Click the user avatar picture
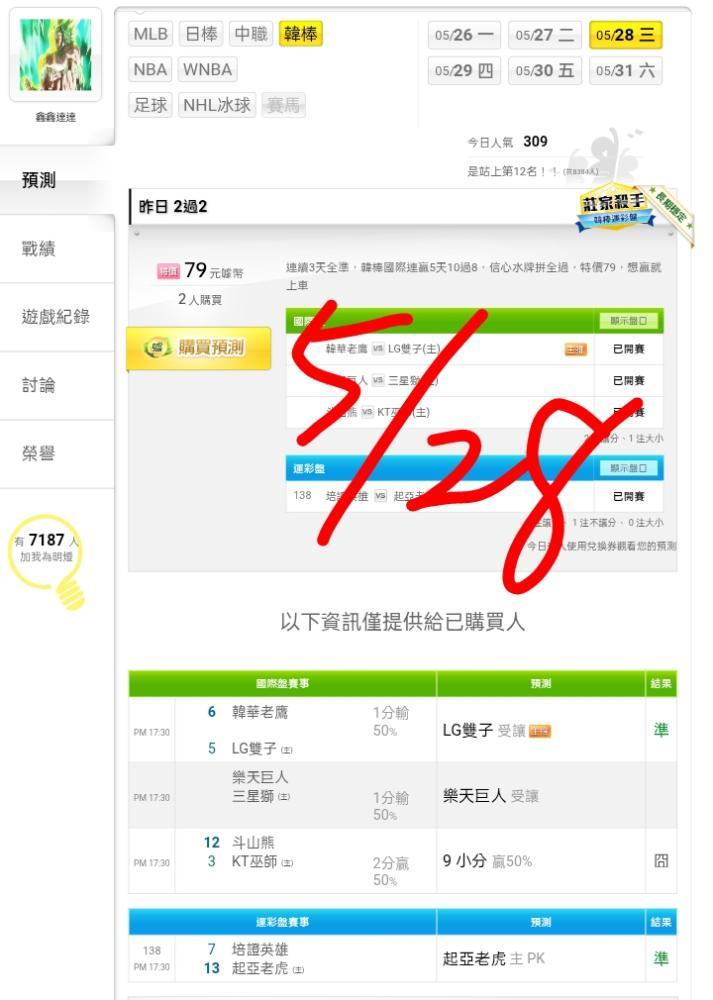713x1000 pixels. click(55, 54)
